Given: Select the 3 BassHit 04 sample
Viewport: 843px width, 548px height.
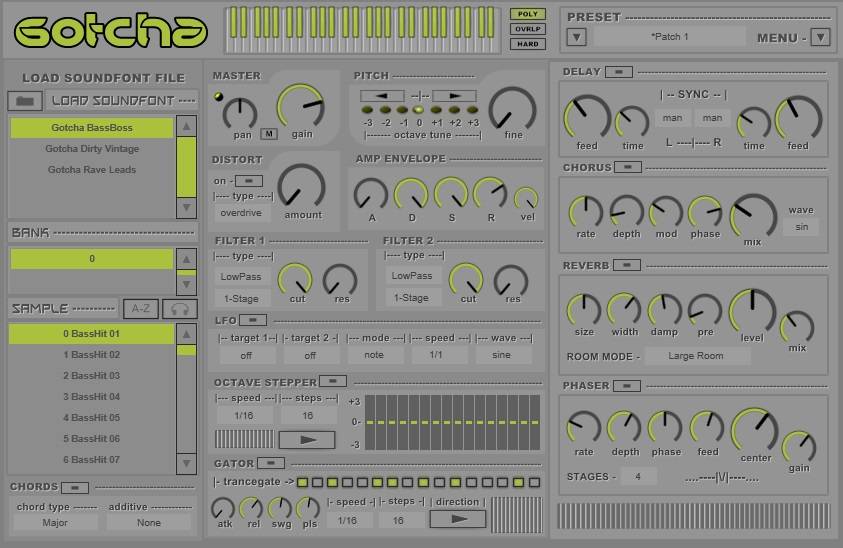Looking at the screenshot, I should click(x=92, y=397).
